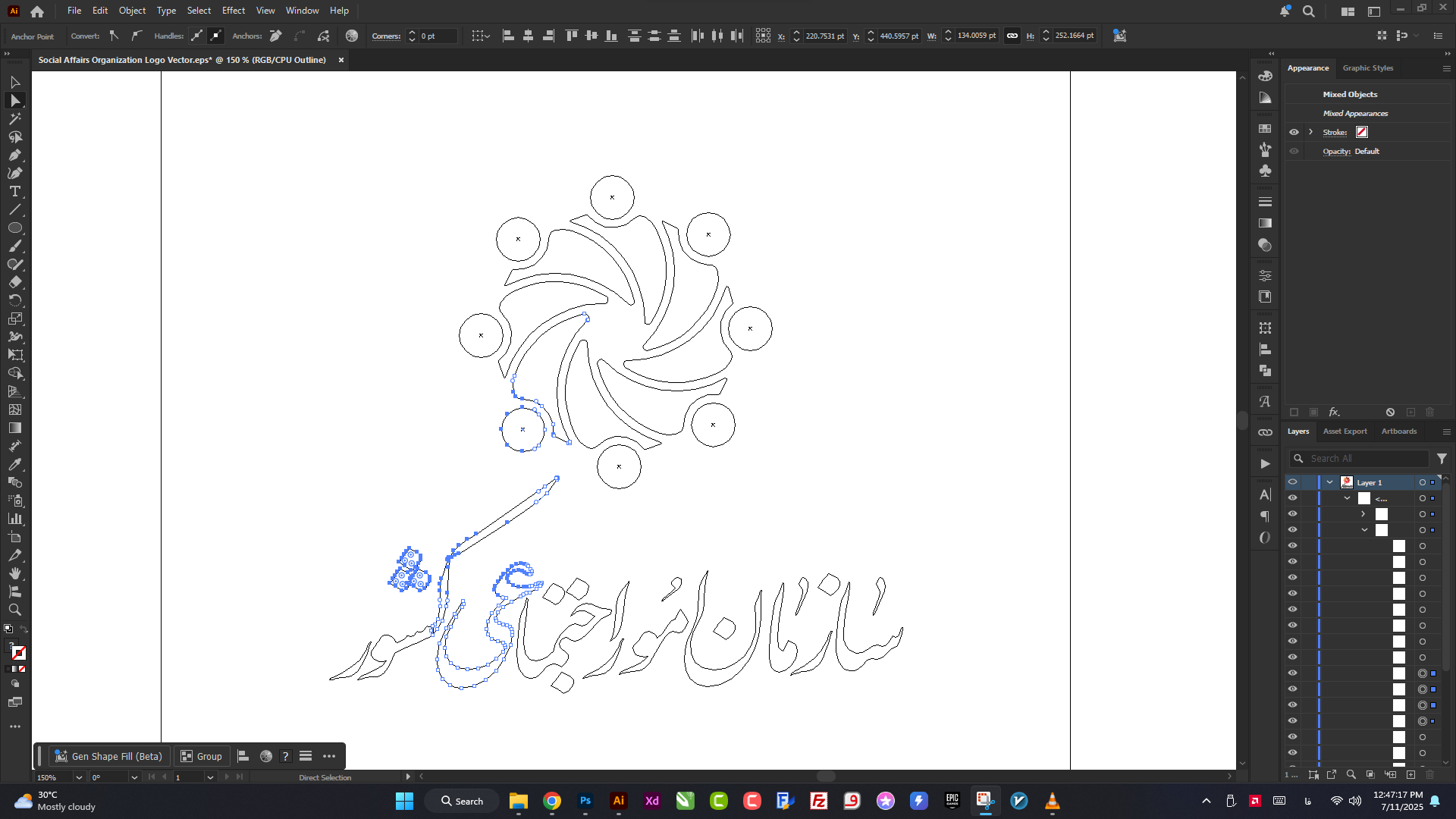This screenshot has width=1456, height=819.
Task: Select the Line Segment tool
Action: coord(15,209)
